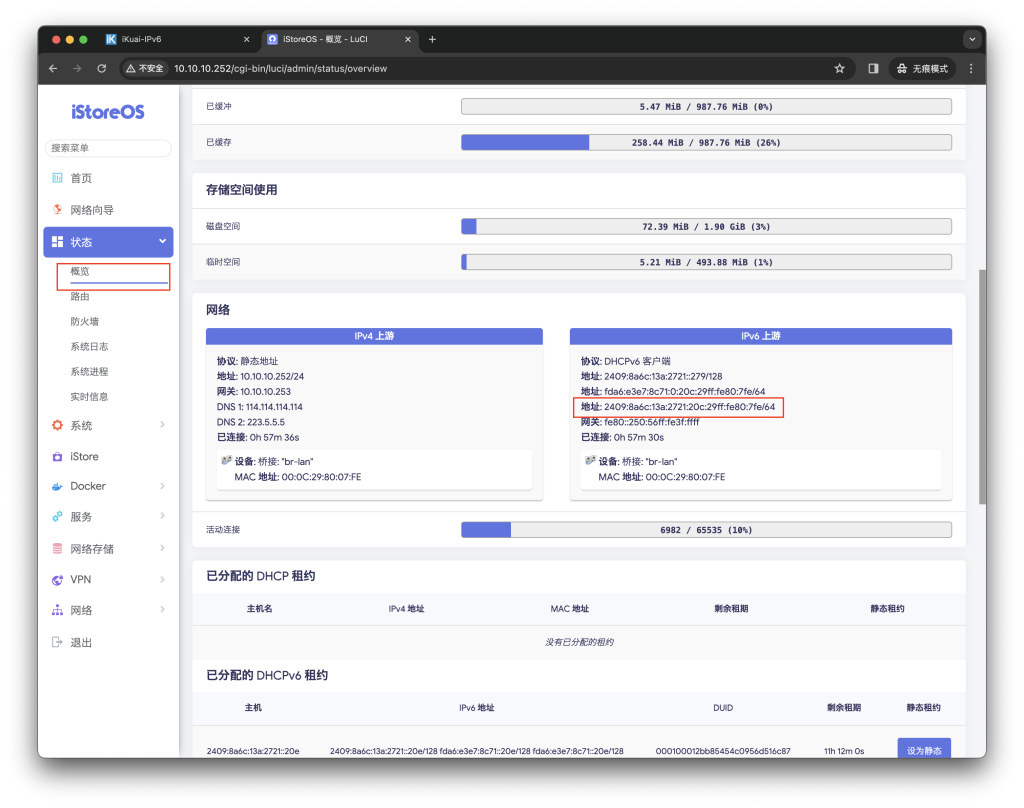Click the IPv4 br-lan device icon
The image size is (1024, 808).
(x=227, y=461)
